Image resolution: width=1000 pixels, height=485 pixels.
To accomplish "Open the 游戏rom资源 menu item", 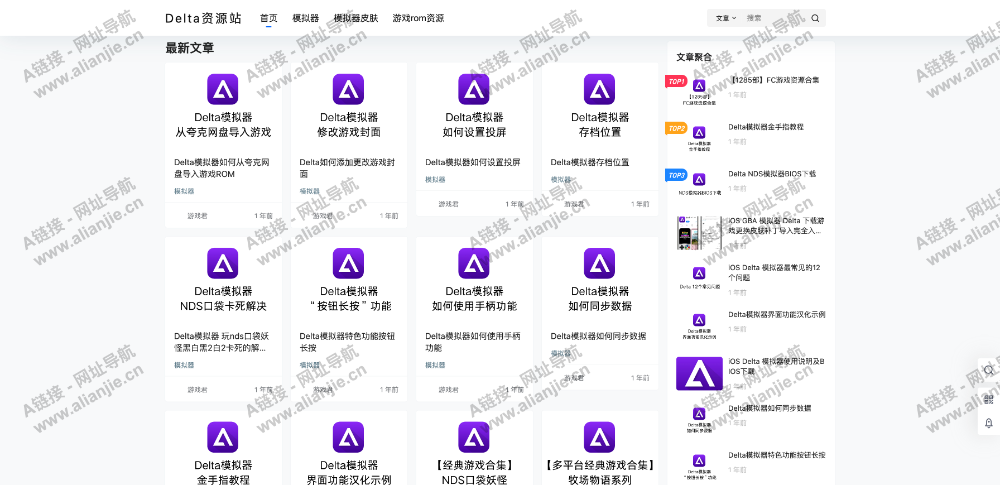I will (418, 19).
